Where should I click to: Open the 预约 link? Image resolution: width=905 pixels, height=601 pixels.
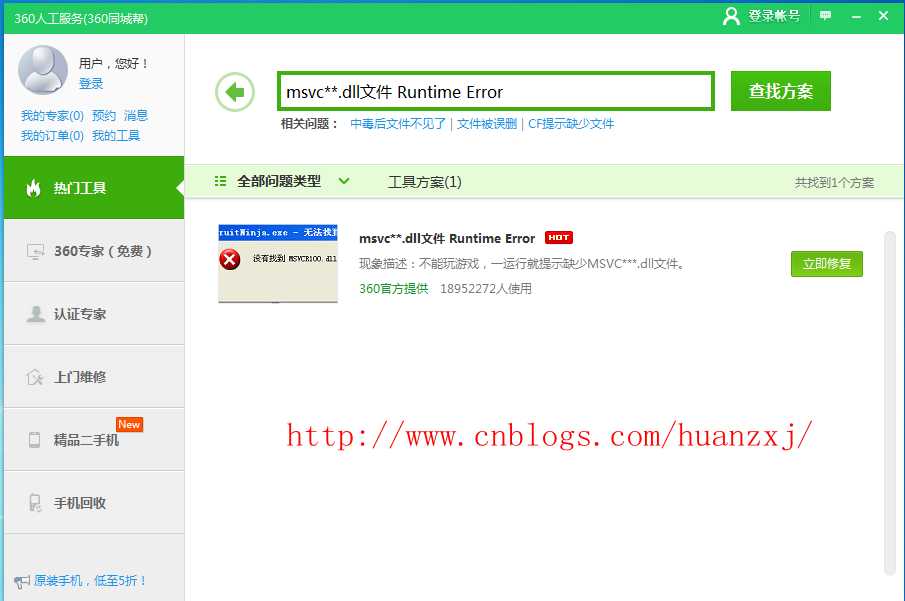click(x=104, y=115)
